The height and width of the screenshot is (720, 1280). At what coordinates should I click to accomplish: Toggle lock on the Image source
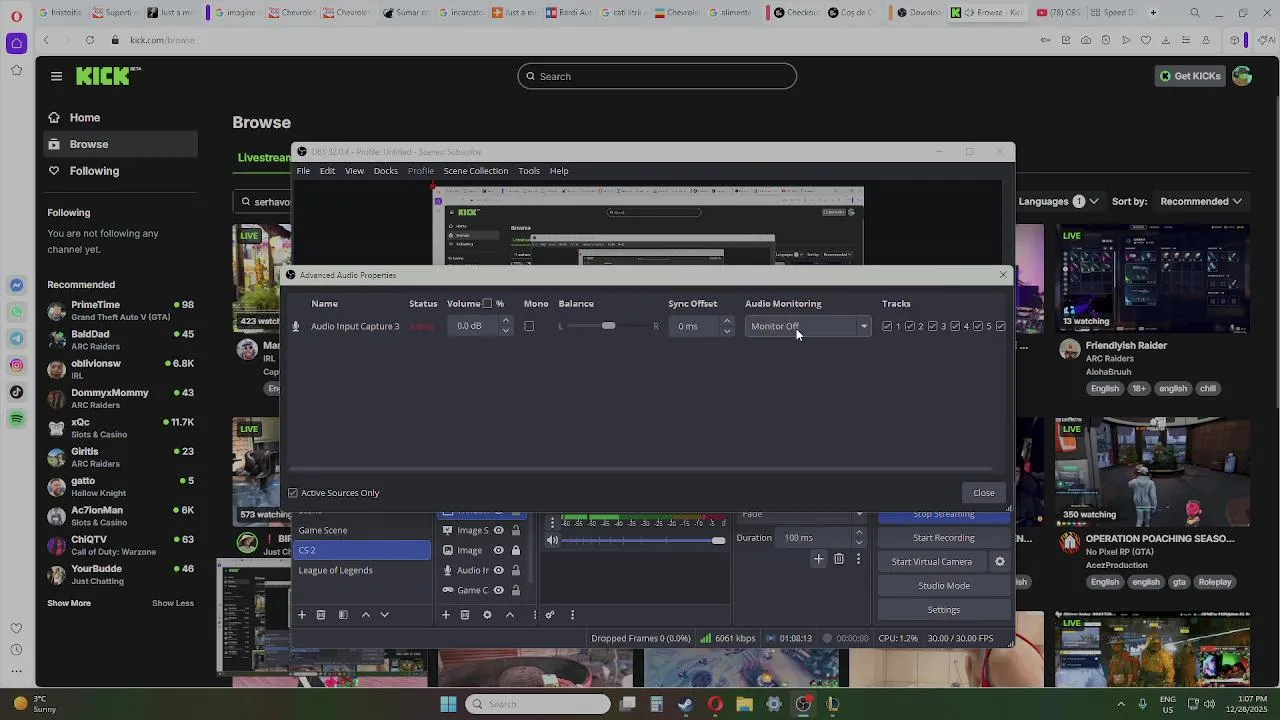coord(516,550)
